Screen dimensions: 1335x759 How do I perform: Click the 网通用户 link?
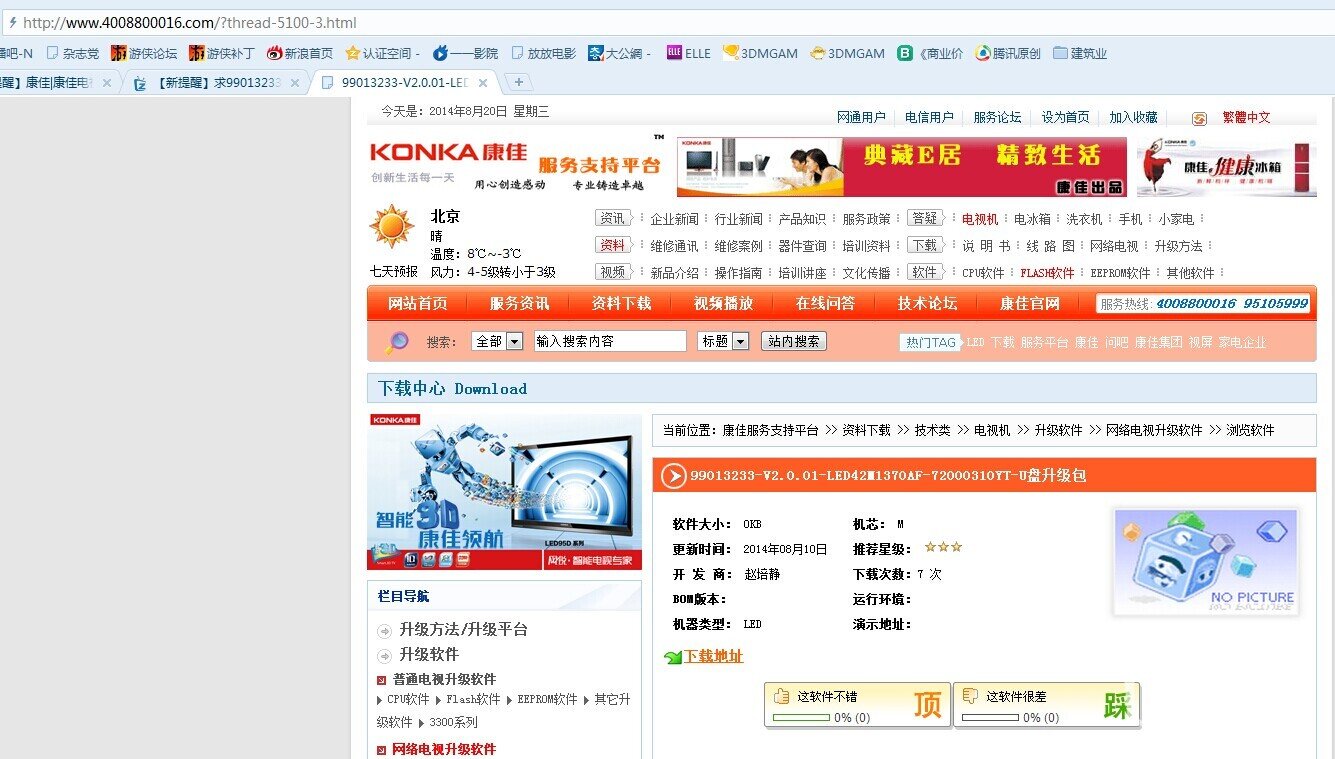pyautogui.click(x=861, y=117)
